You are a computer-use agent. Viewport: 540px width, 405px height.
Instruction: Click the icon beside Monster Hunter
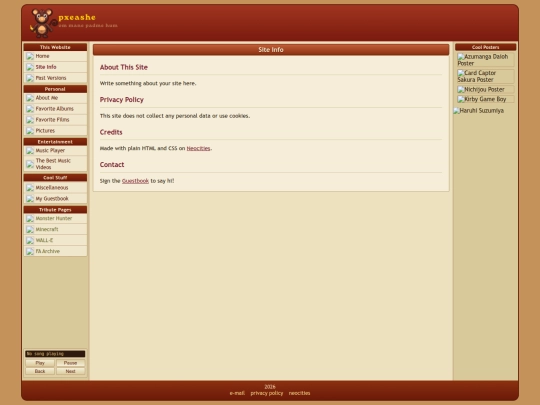[x=30, y=219]
